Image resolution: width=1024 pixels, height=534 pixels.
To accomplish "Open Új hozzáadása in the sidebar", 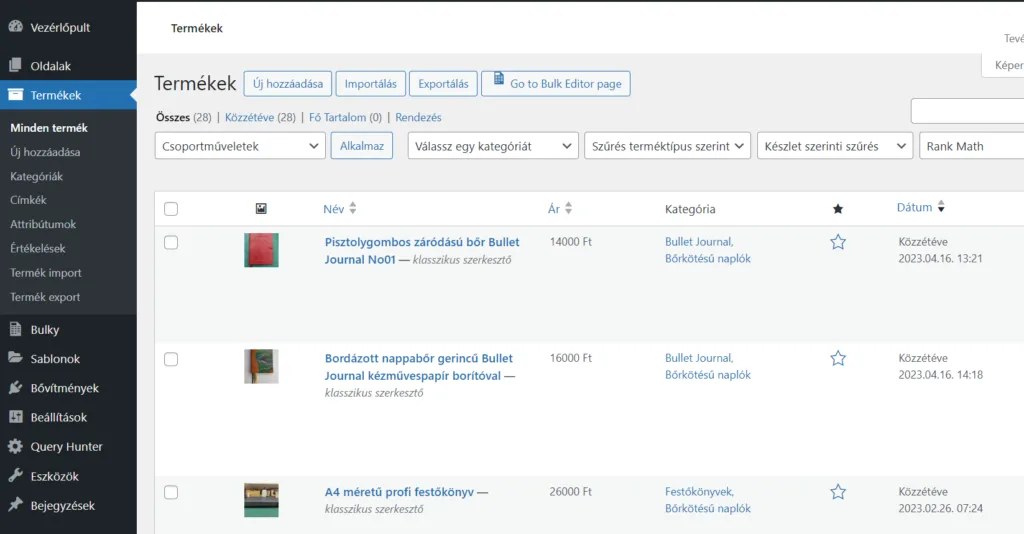I will pos(45,152).
